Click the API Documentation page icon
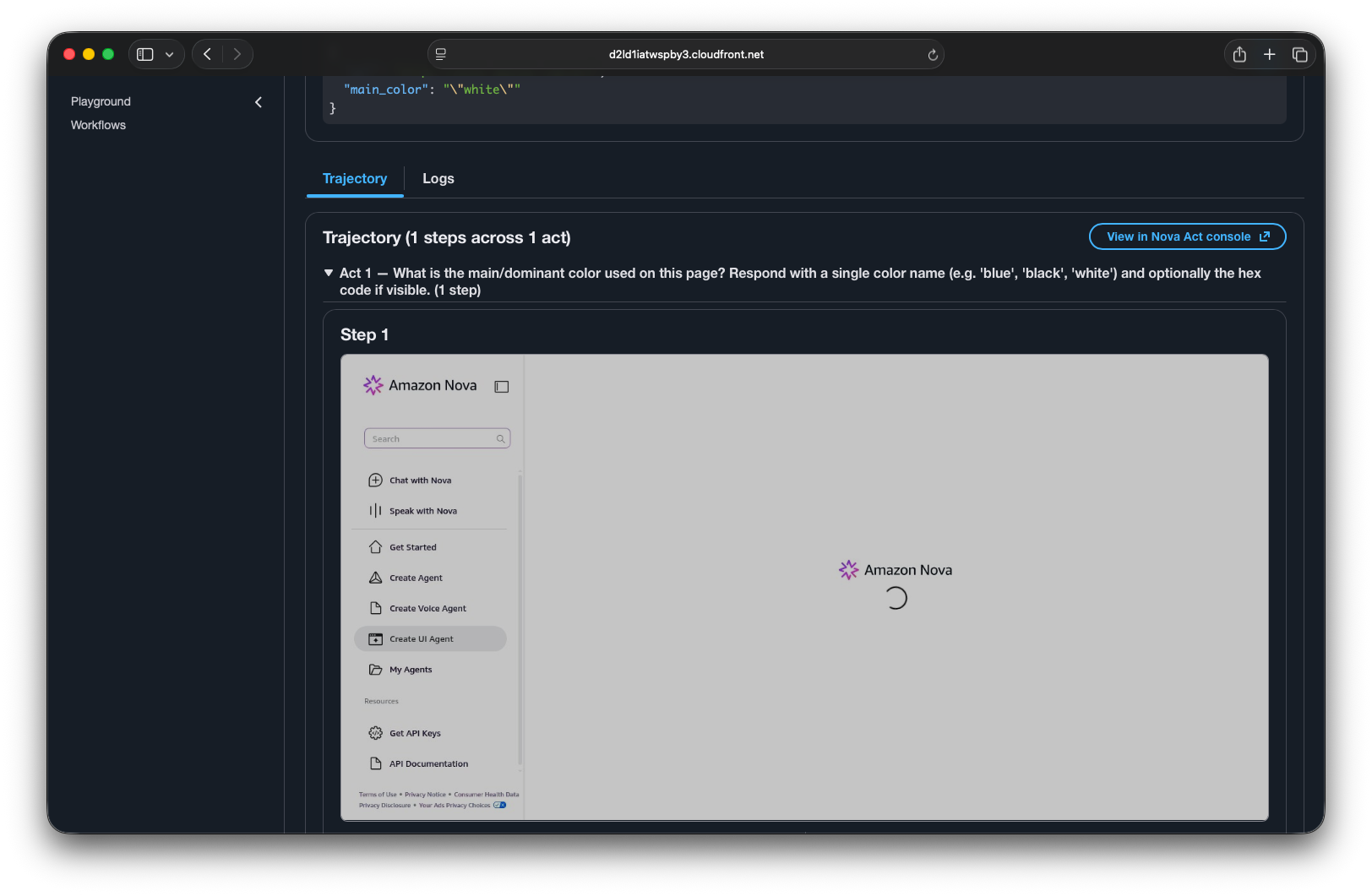 [376, 763]
